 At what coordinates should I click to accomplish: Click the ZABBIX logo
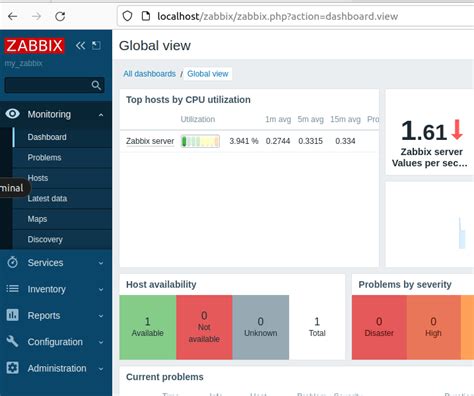pyautogui.click(x=34, y=46)
